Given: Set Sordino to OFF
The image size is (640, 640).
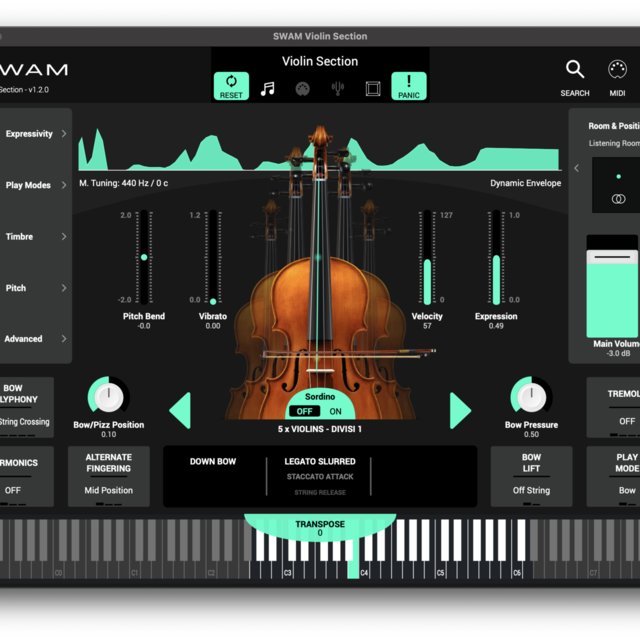Looking at the screenshot, I should 304,411.
